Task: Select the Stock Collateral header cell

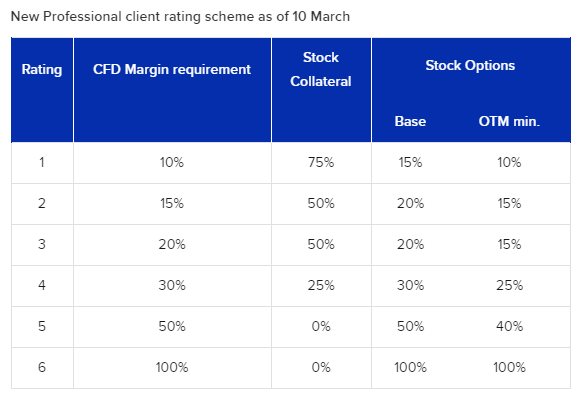Action: point(321,69)
